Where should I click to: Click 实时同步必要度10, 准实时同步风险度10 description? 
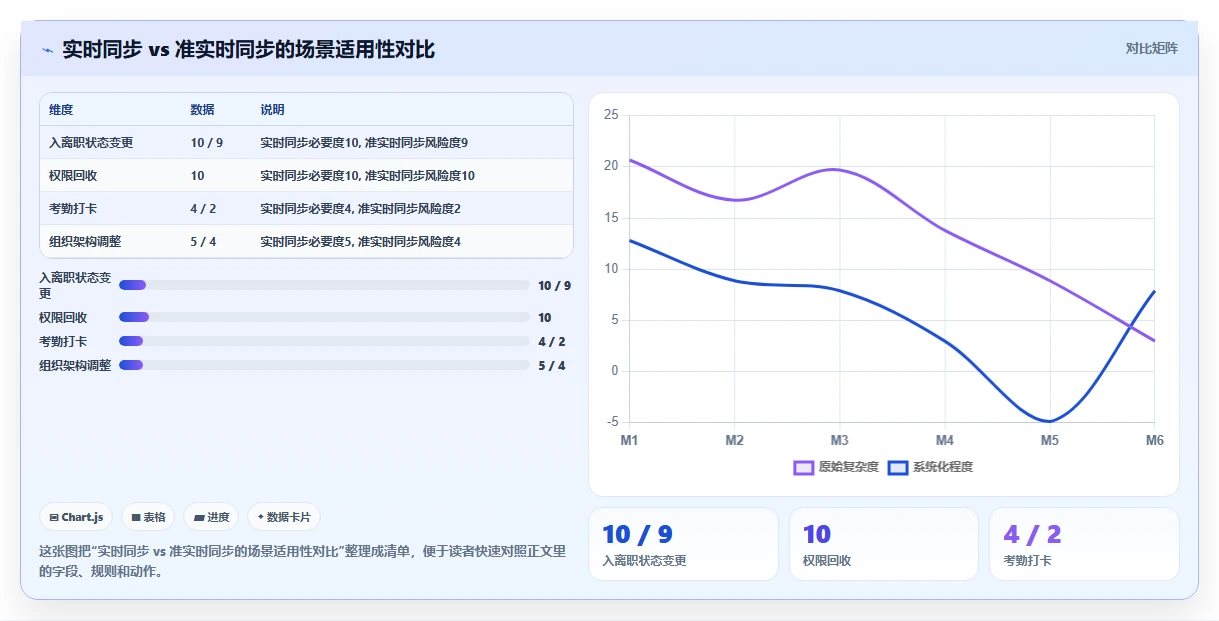(368, 176)
